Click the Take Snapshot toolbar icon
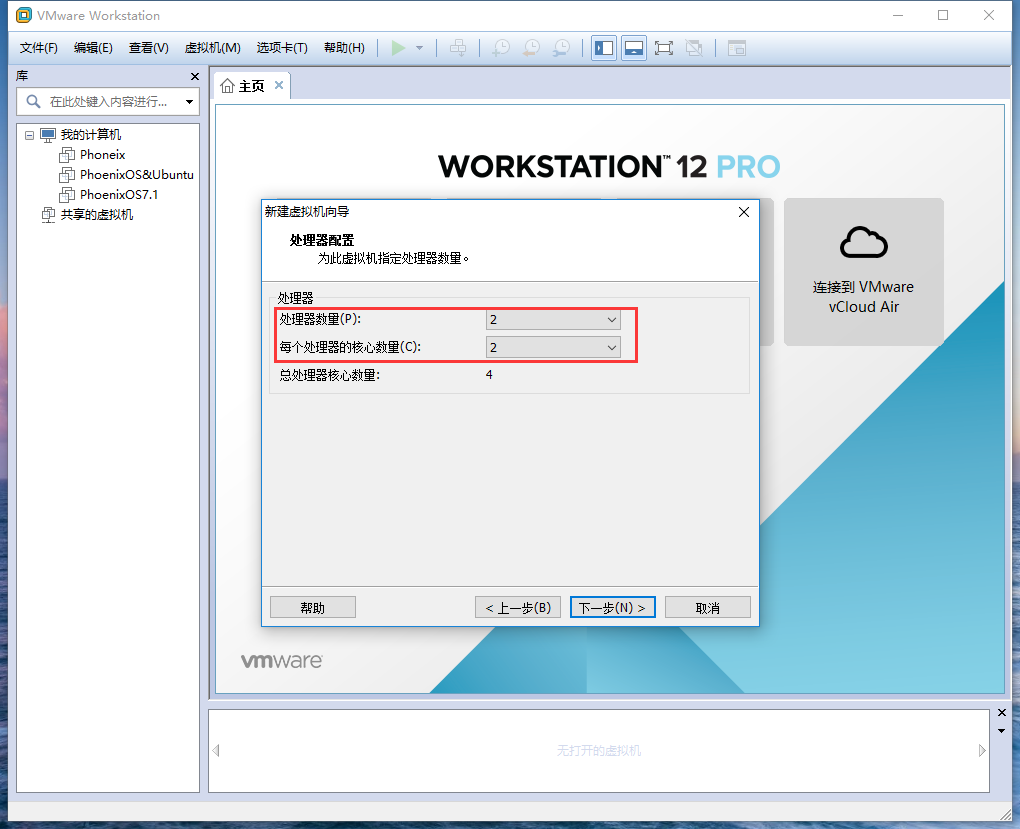This screenshot has height=829, width=1020. pyautogui.click(x=501, y=48)
